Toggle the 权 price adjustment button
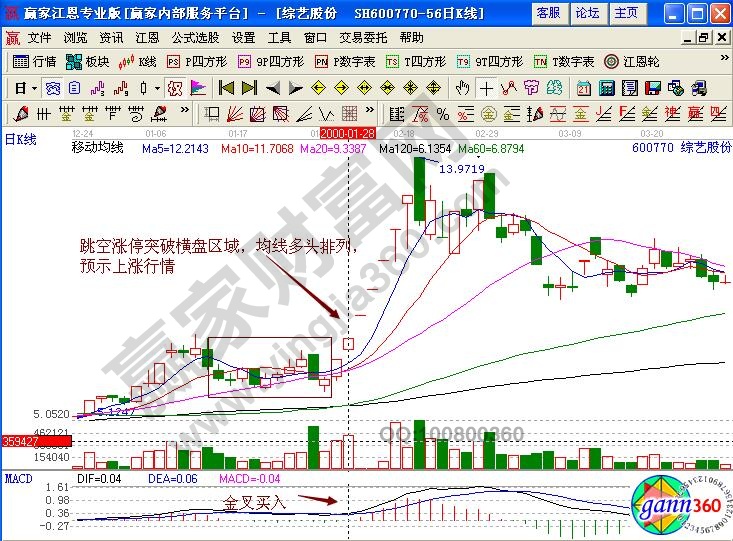The height and width of the screenshot is (541, 733). click(174, 87)
